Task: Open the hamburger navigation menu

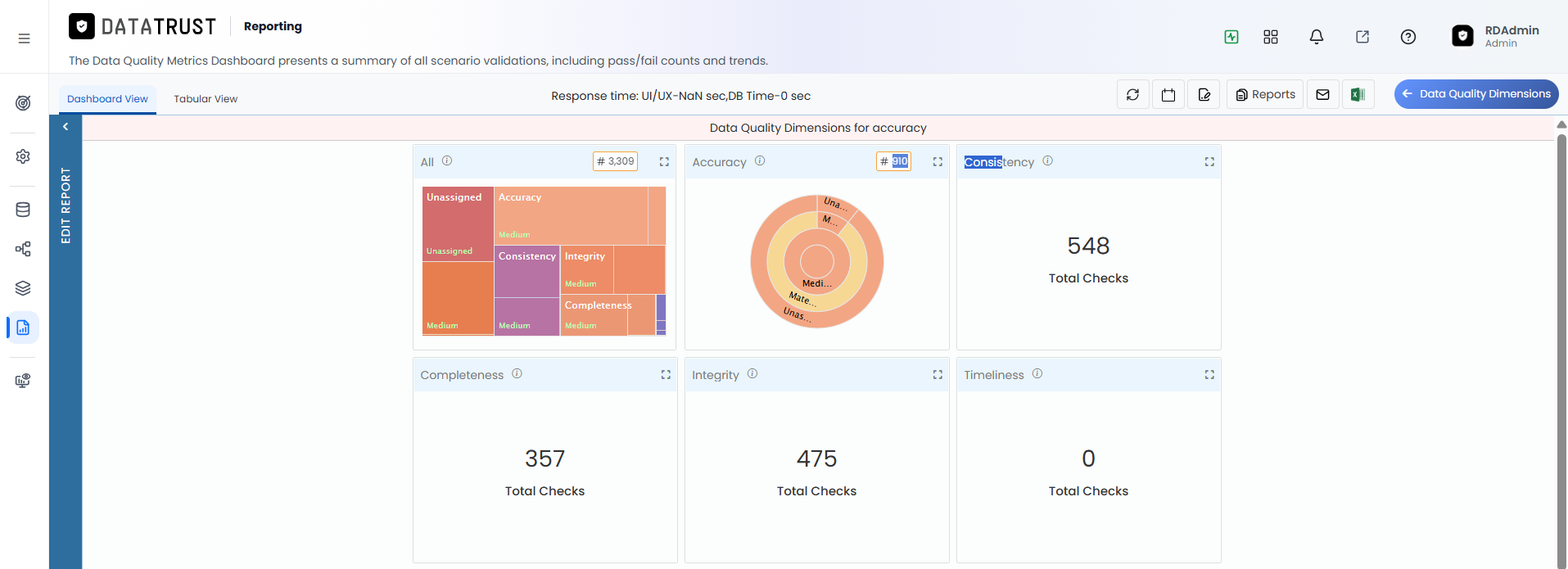Action: click(x=24, y=38)
